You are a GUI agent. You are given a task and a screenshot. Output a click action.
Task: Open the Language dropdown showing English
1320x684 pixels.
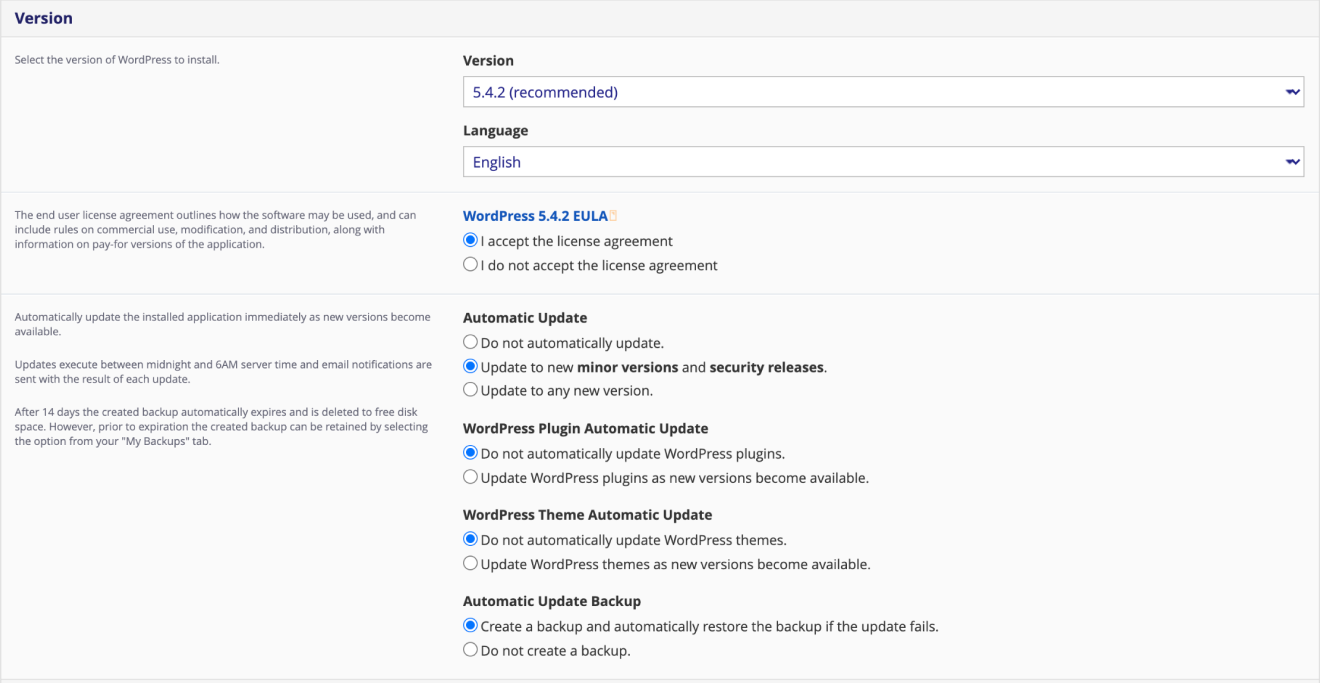[x=883, y=162]
